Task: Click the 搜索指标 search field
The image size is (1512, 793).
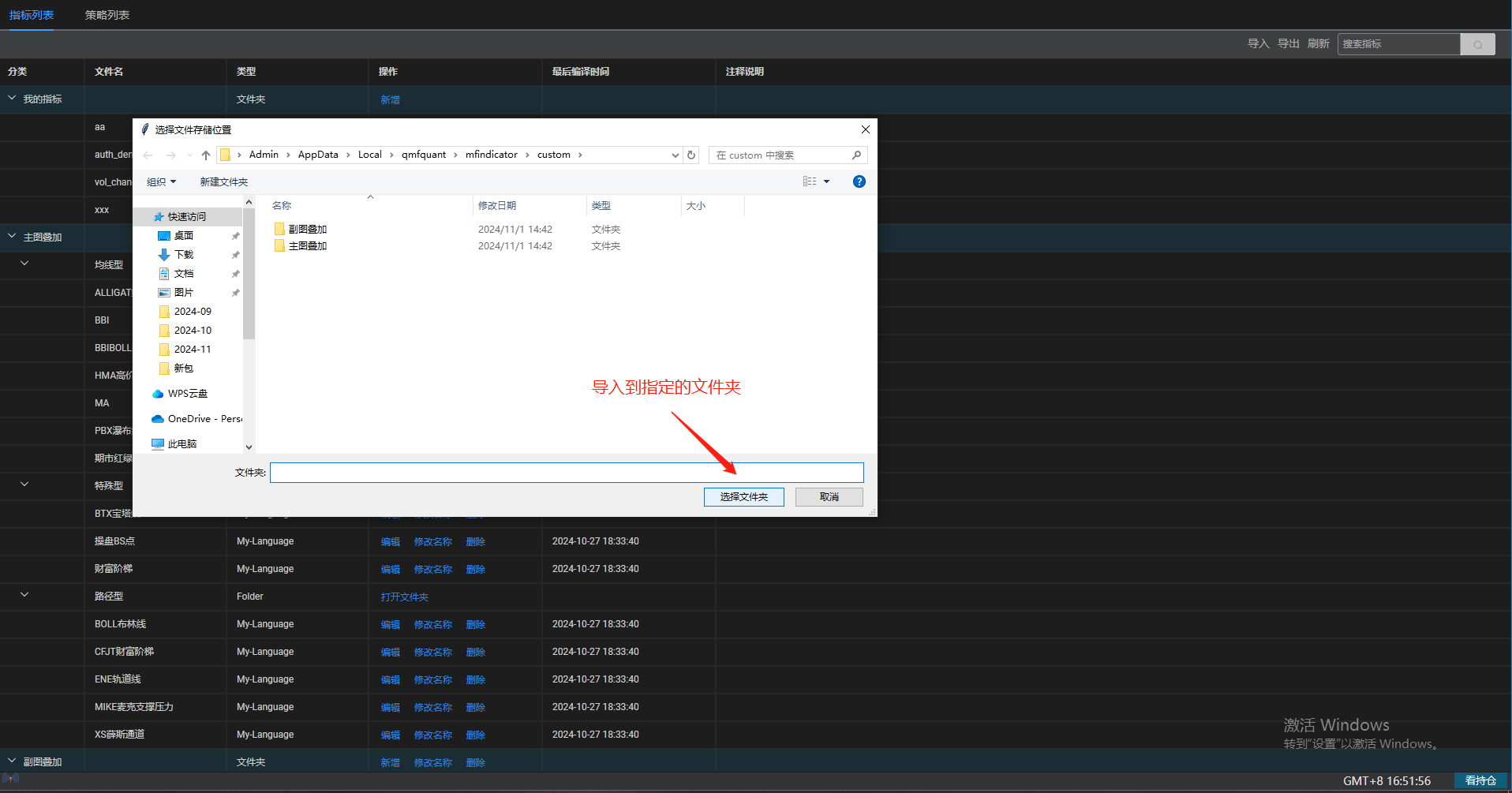Action: [1398, 44]
